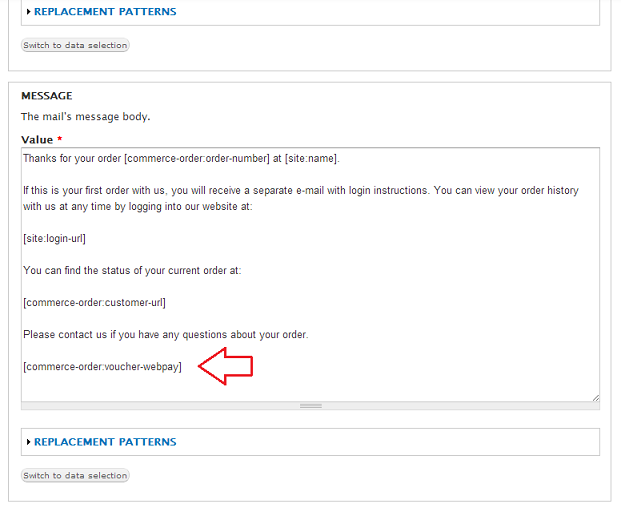Click the triangle arrow beside the upper REPLACEMENT PATTERNS
The height and width of the screenshot is (508, 621).
29,12
